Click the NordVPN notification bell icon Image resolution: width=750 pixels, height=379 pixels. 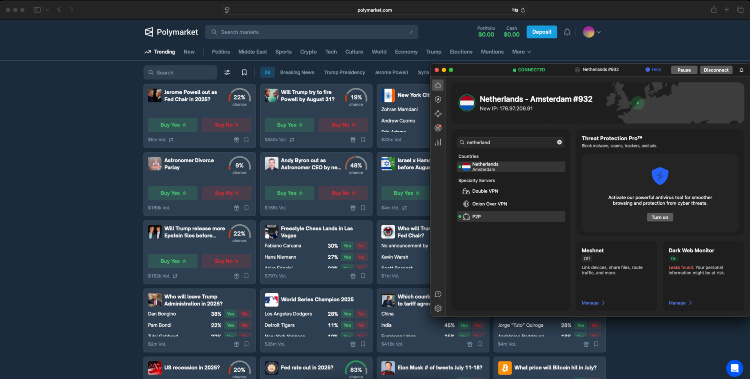click(741, 70)
